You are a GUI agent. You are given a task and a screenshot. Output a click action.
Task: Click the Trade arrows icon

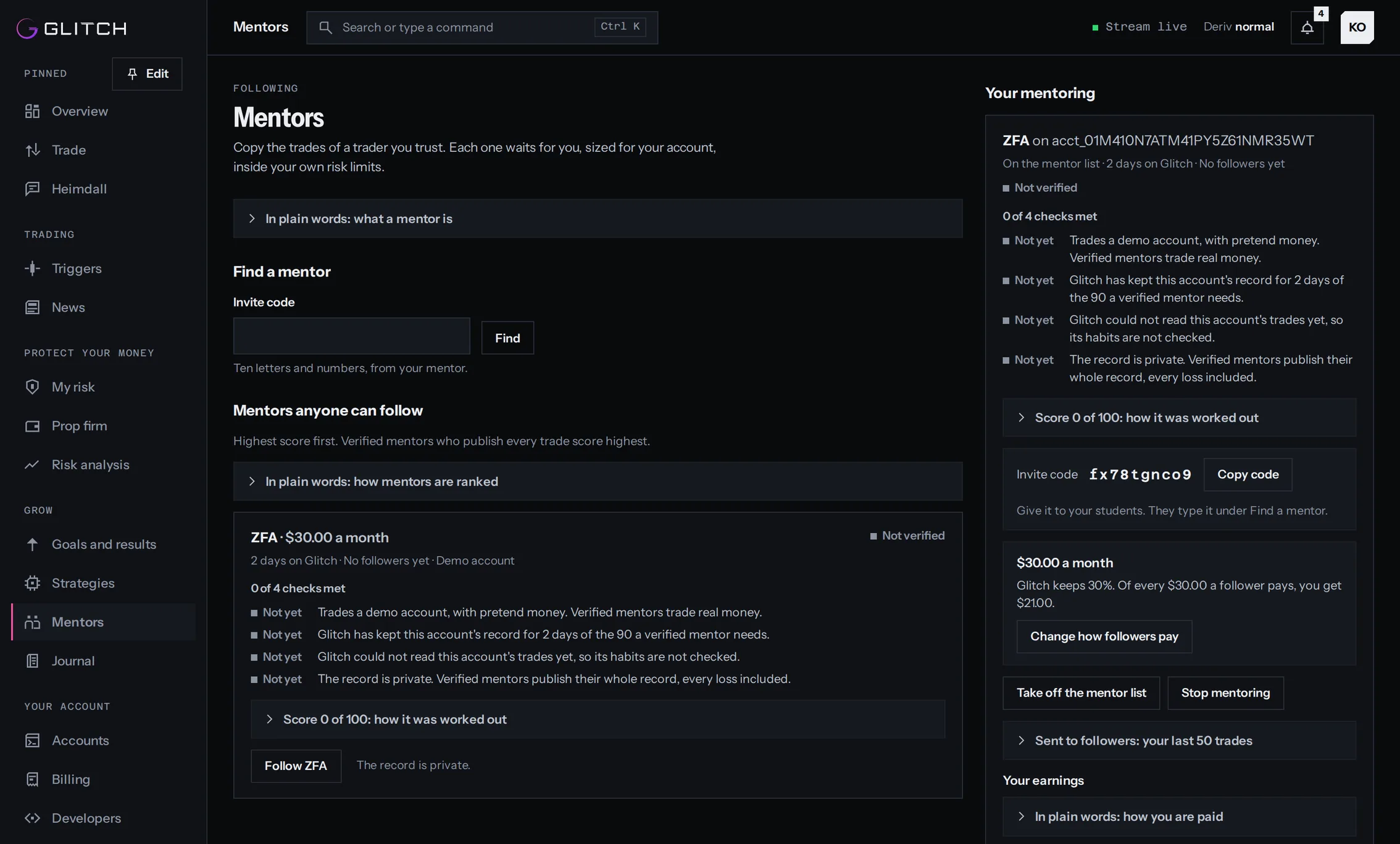[32, 150]
